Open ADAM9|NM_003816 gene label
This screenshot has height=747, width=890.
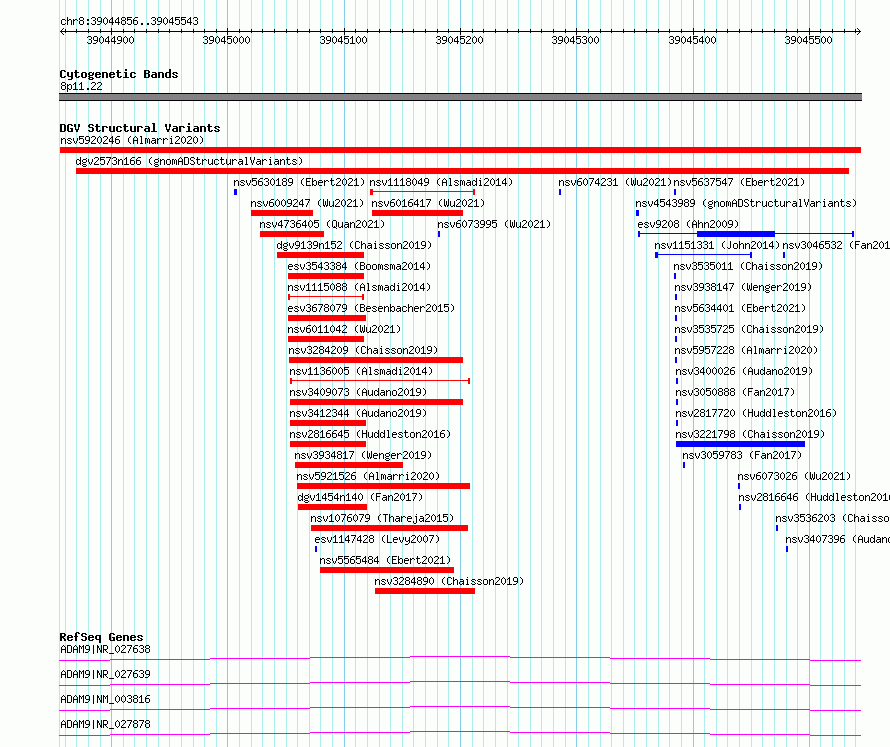[106, 699]
